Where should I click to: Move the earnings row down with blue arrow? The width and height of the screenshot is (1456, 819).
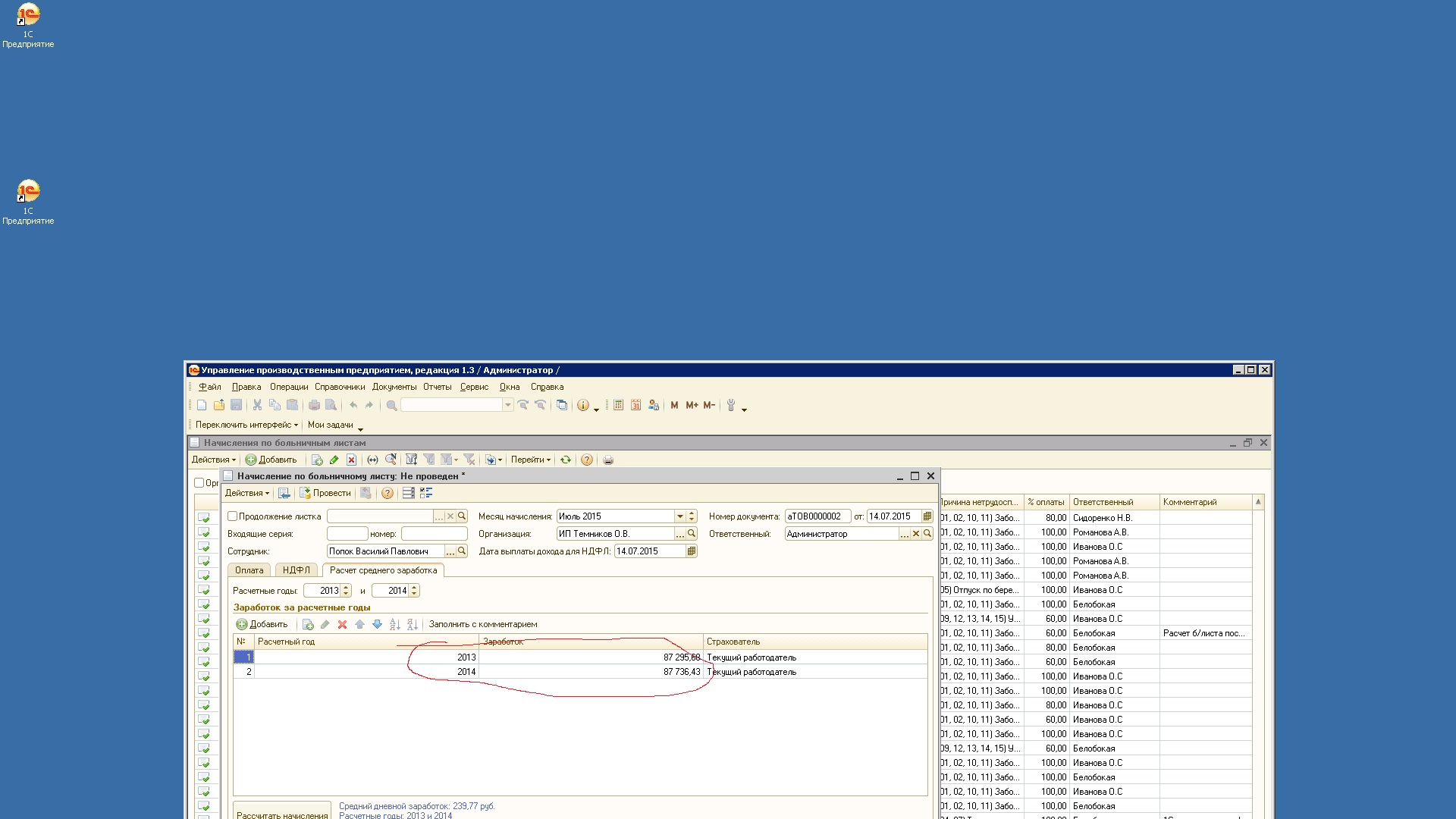(377, 625)
